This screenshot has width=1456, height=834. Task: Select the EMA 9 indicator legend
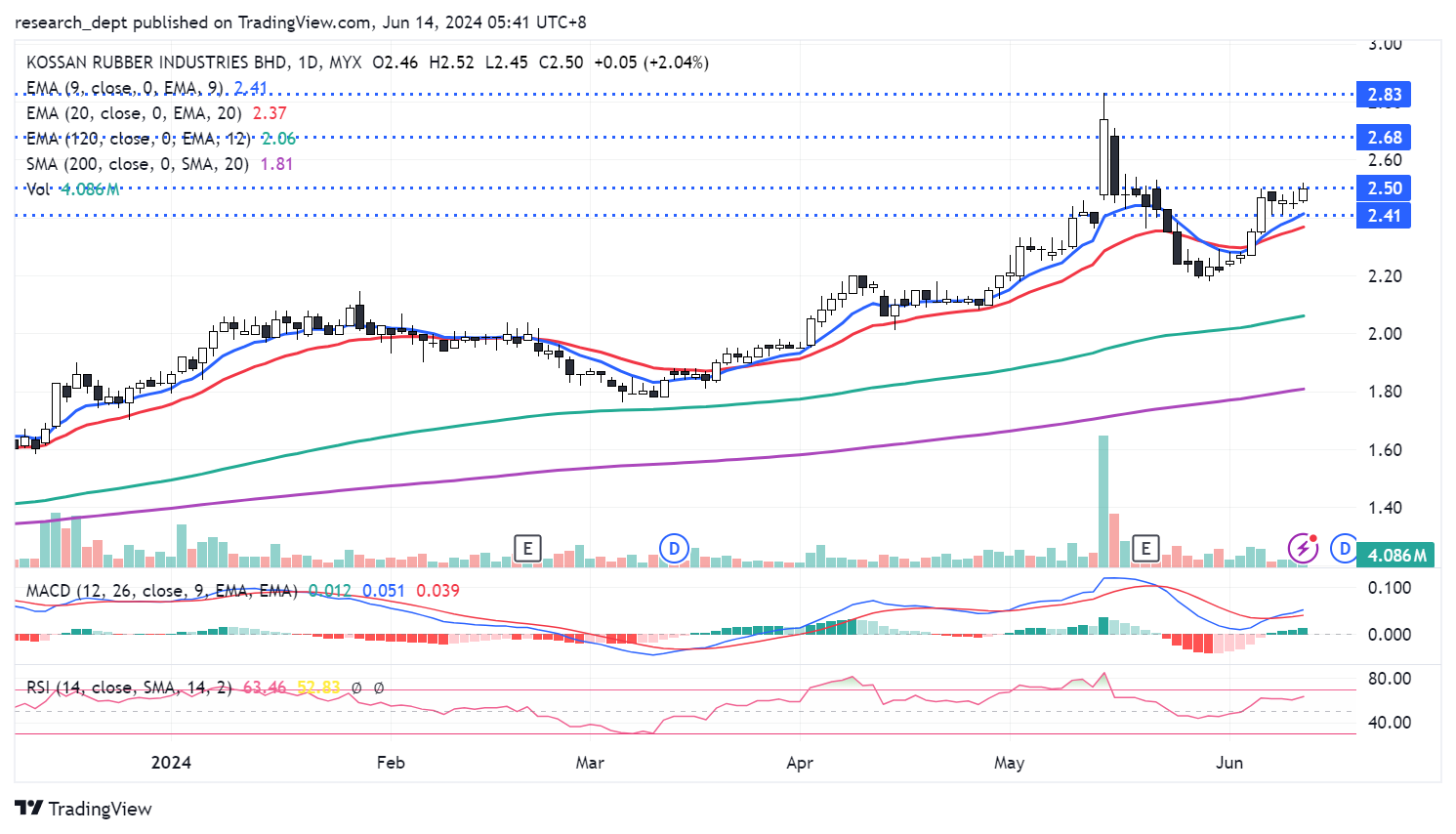click(125, 88)
